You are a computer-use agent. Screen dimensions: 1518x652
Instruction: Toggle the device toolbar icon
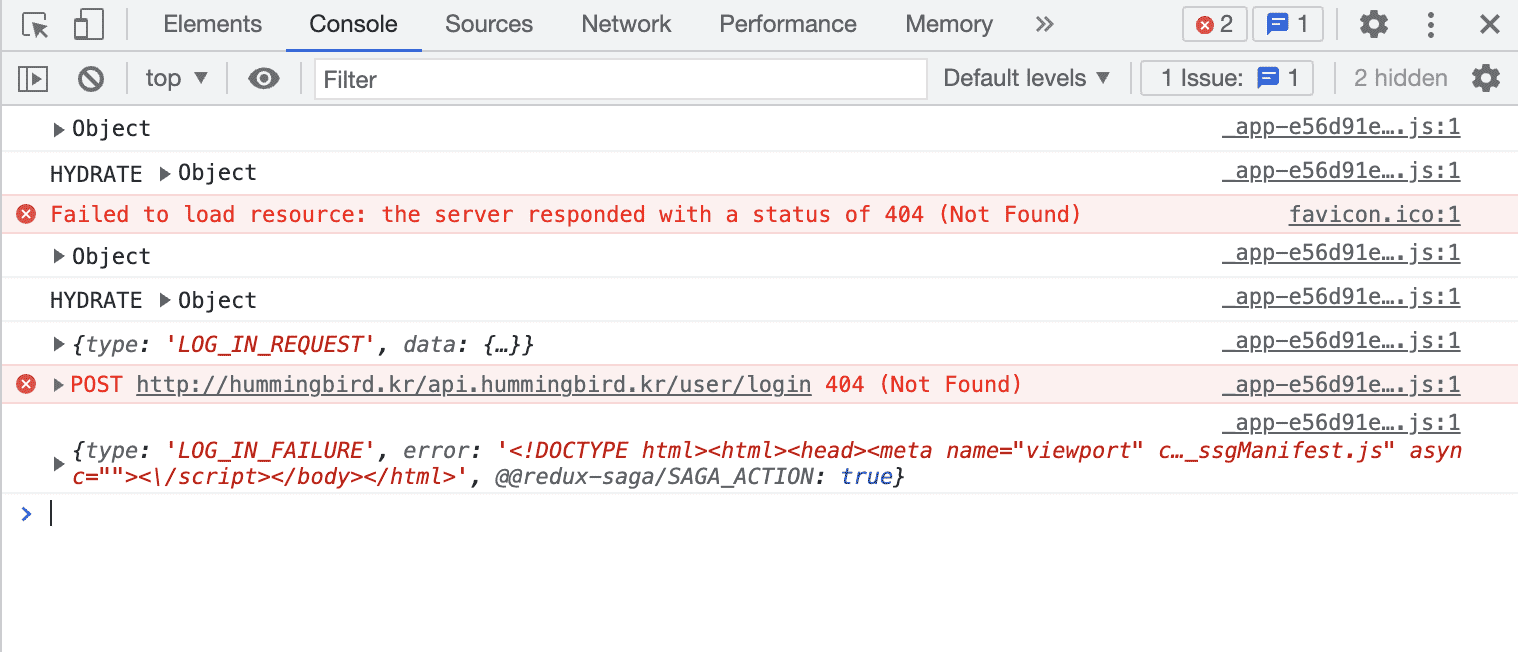point(90,25)
